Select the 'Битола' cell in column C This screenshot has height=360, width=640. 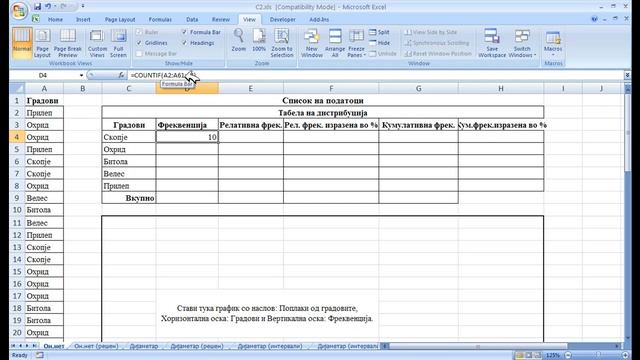(x=129, y=162)
